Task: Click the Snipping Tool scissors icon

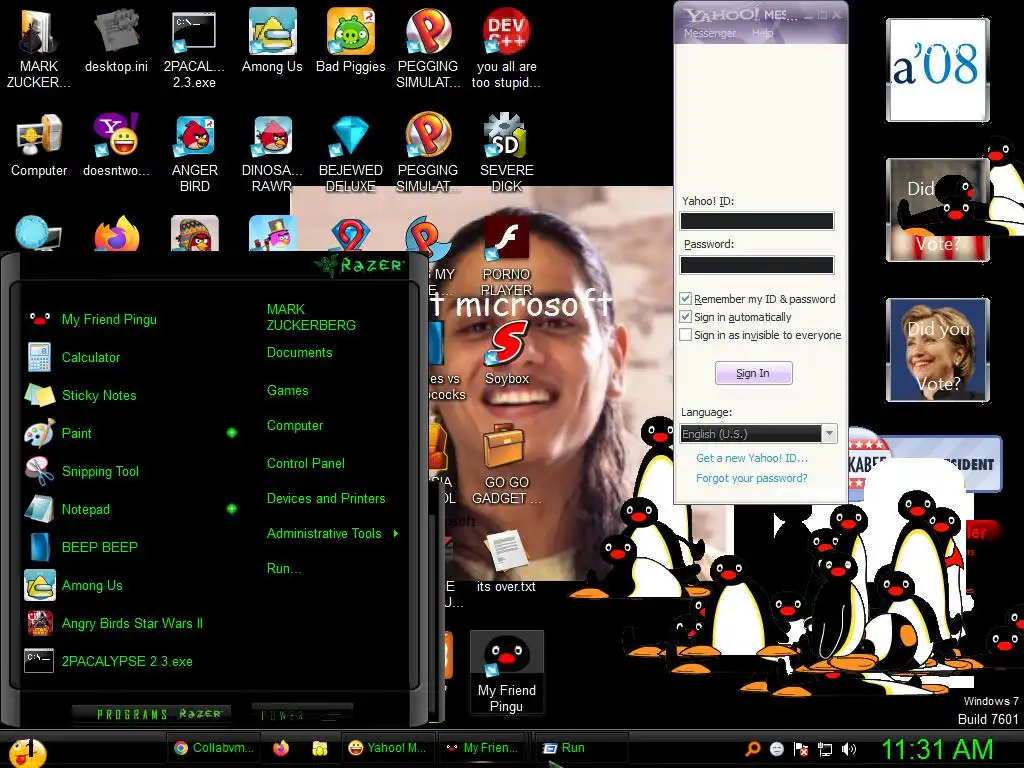Action: [39, 471]
